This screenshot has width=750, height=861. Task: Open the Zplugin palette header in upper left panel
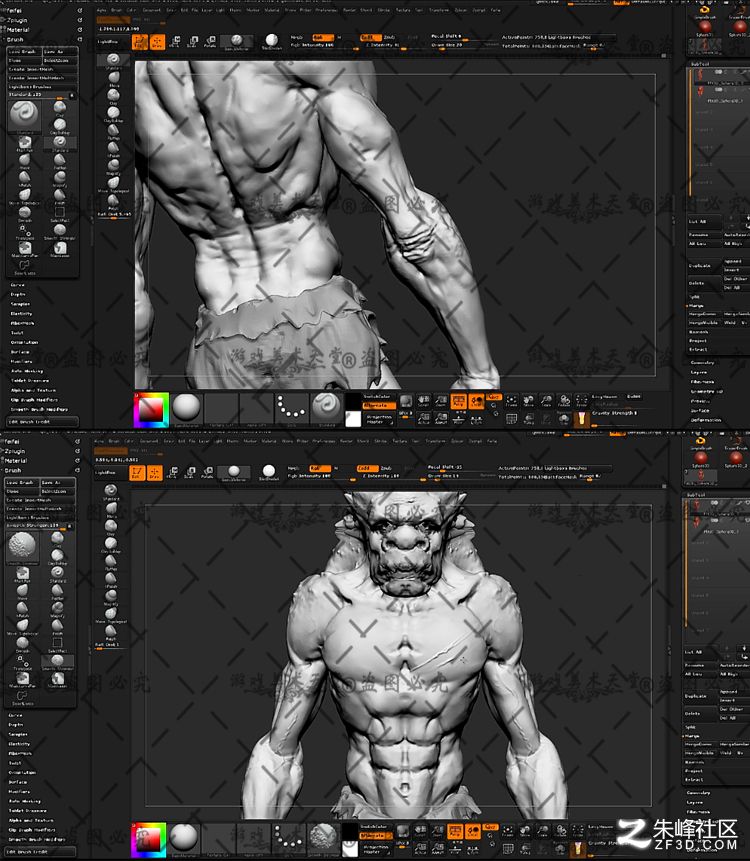(17, 20)
